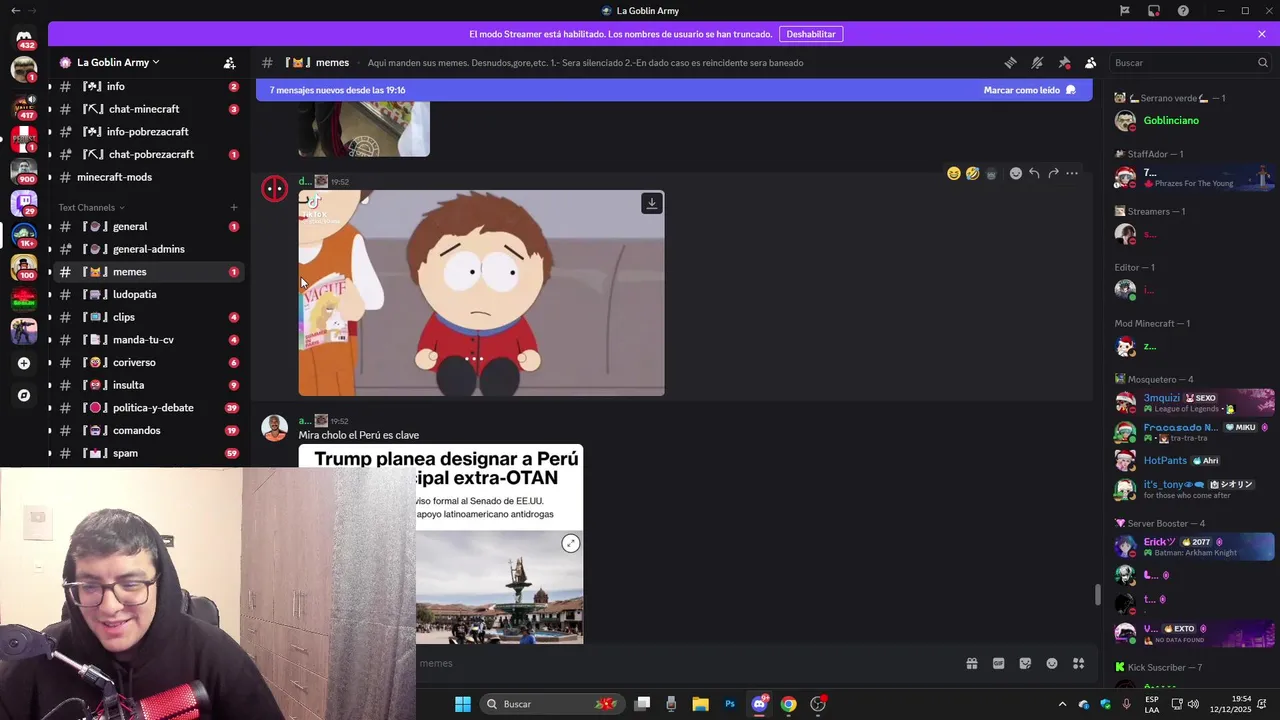
Task: Open more message options ellipsis
Action: [1072, 173]
